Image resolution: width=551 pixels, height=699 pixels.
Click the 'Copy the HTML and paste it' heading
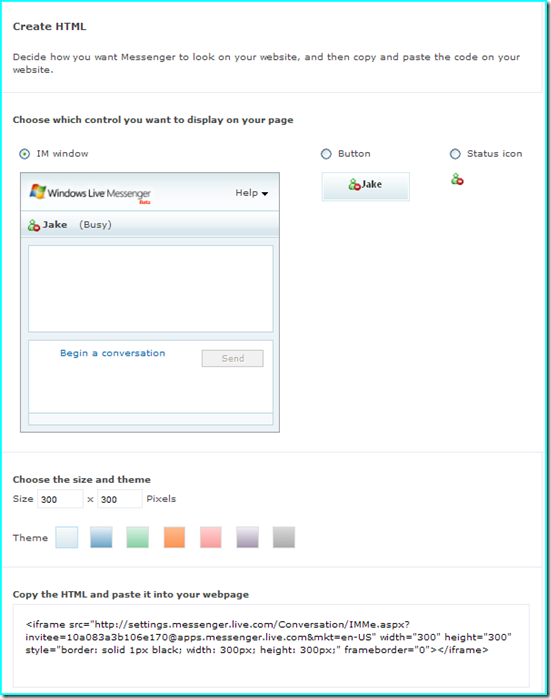click(131, 594)
